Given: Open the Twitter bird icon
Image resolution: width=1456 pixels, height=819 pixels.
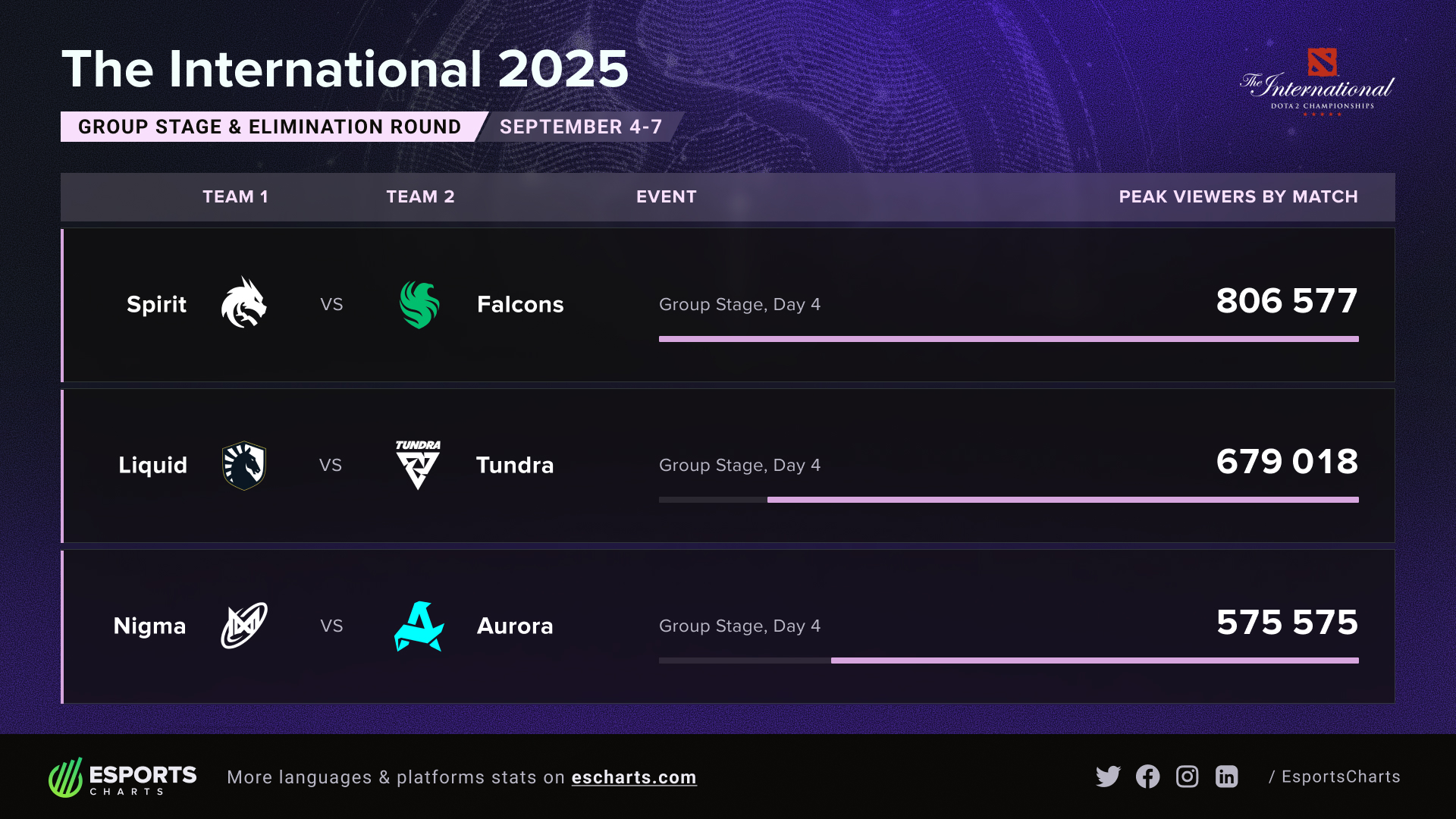Looking at the screenshot, I should [1108, 777].
